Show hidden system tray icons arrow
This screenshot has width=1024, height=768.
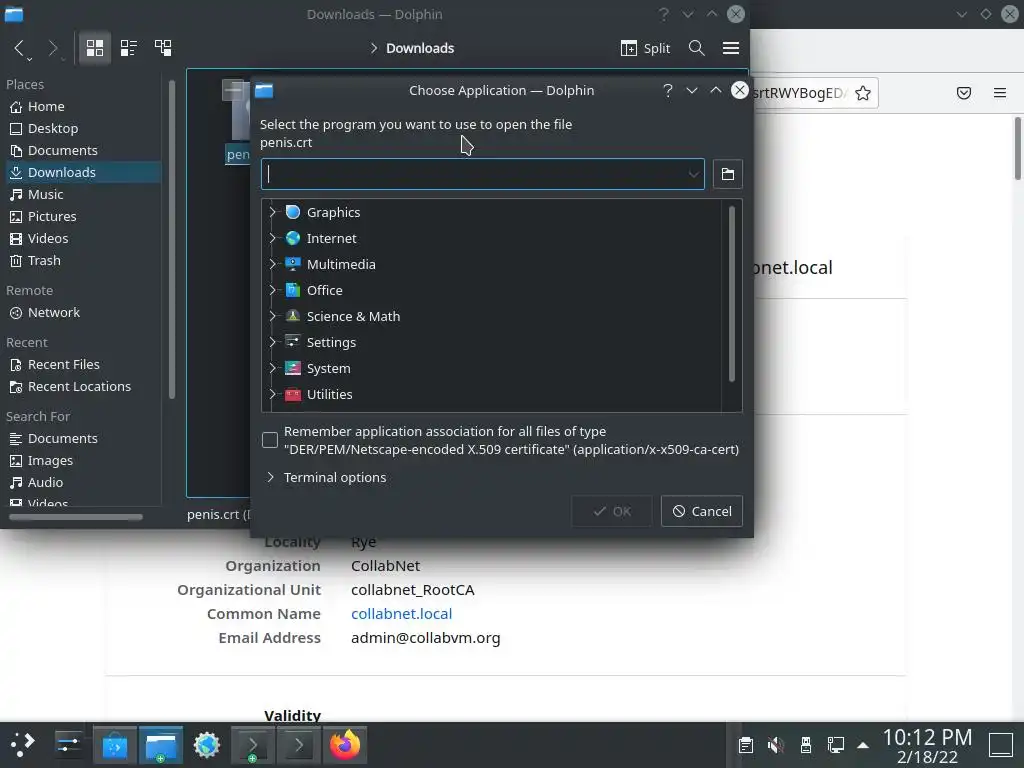pyautogui.click(x=863, y=745)
